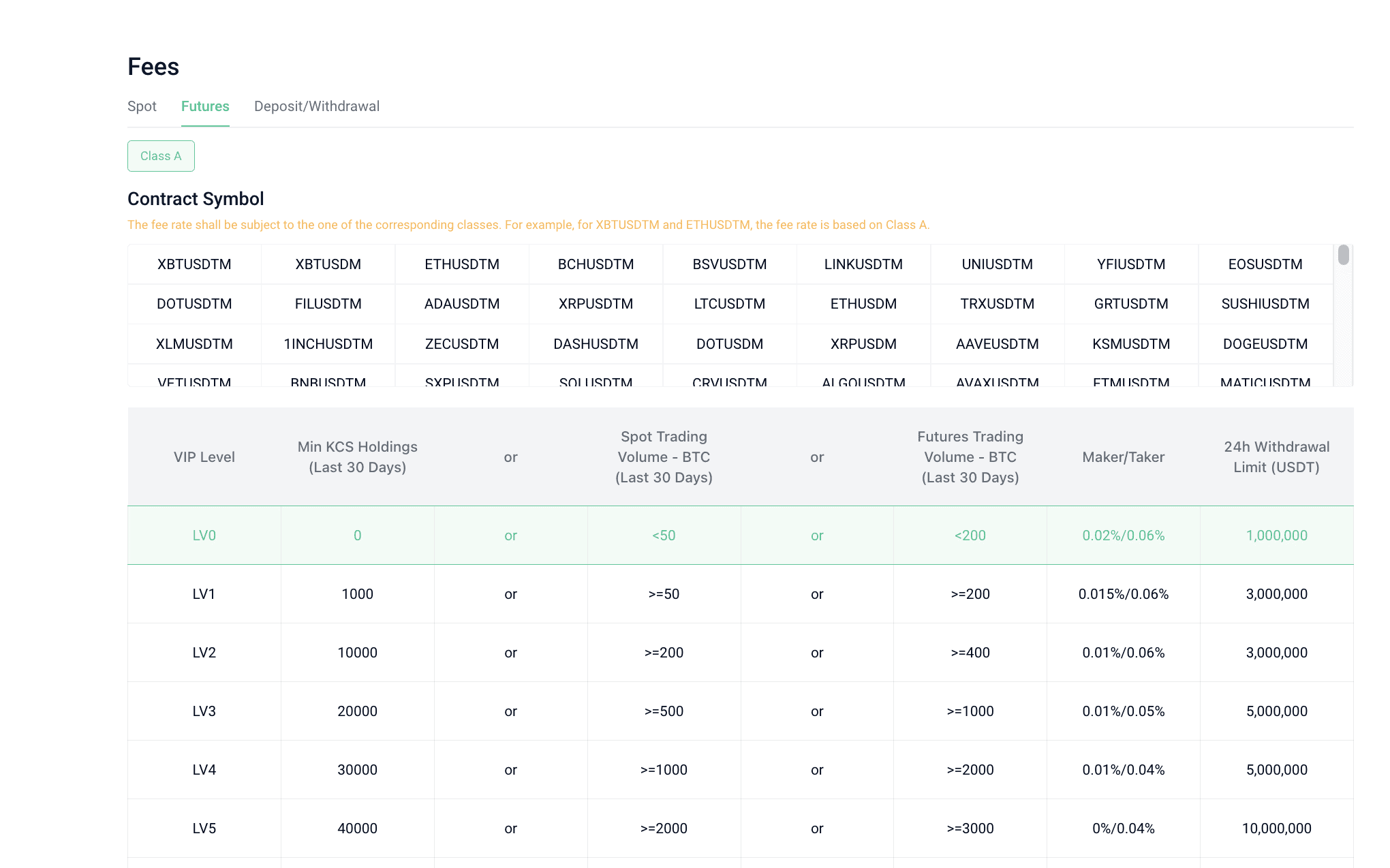Click the Maker/Taker column header
Image resolution: width=1390 pixels, height=868 pixels.
pos(1123,457)
